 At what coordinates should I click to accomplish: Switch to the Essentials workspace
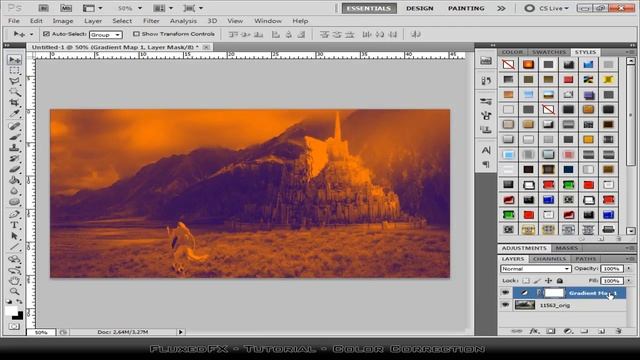[x=369, y=8]
